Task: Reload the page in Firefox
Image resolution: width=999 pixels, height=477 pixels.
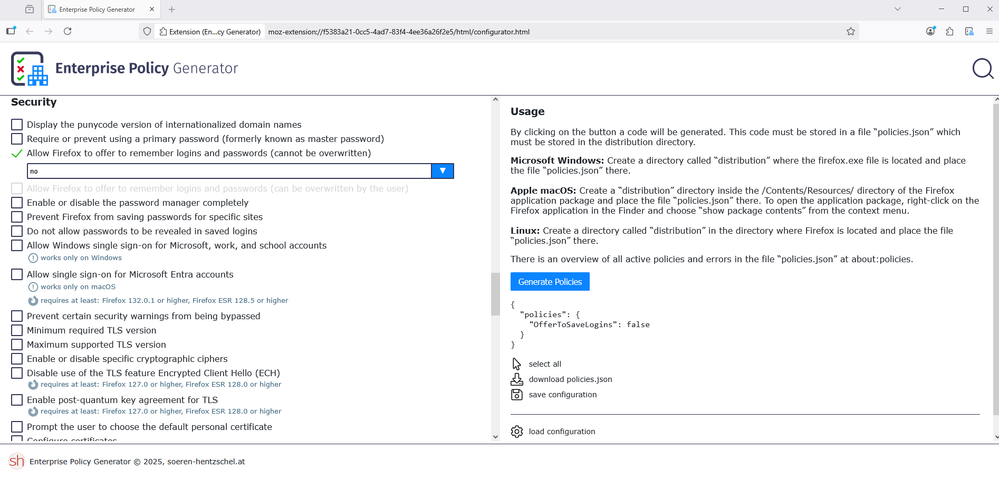Action: coord(68,31)
